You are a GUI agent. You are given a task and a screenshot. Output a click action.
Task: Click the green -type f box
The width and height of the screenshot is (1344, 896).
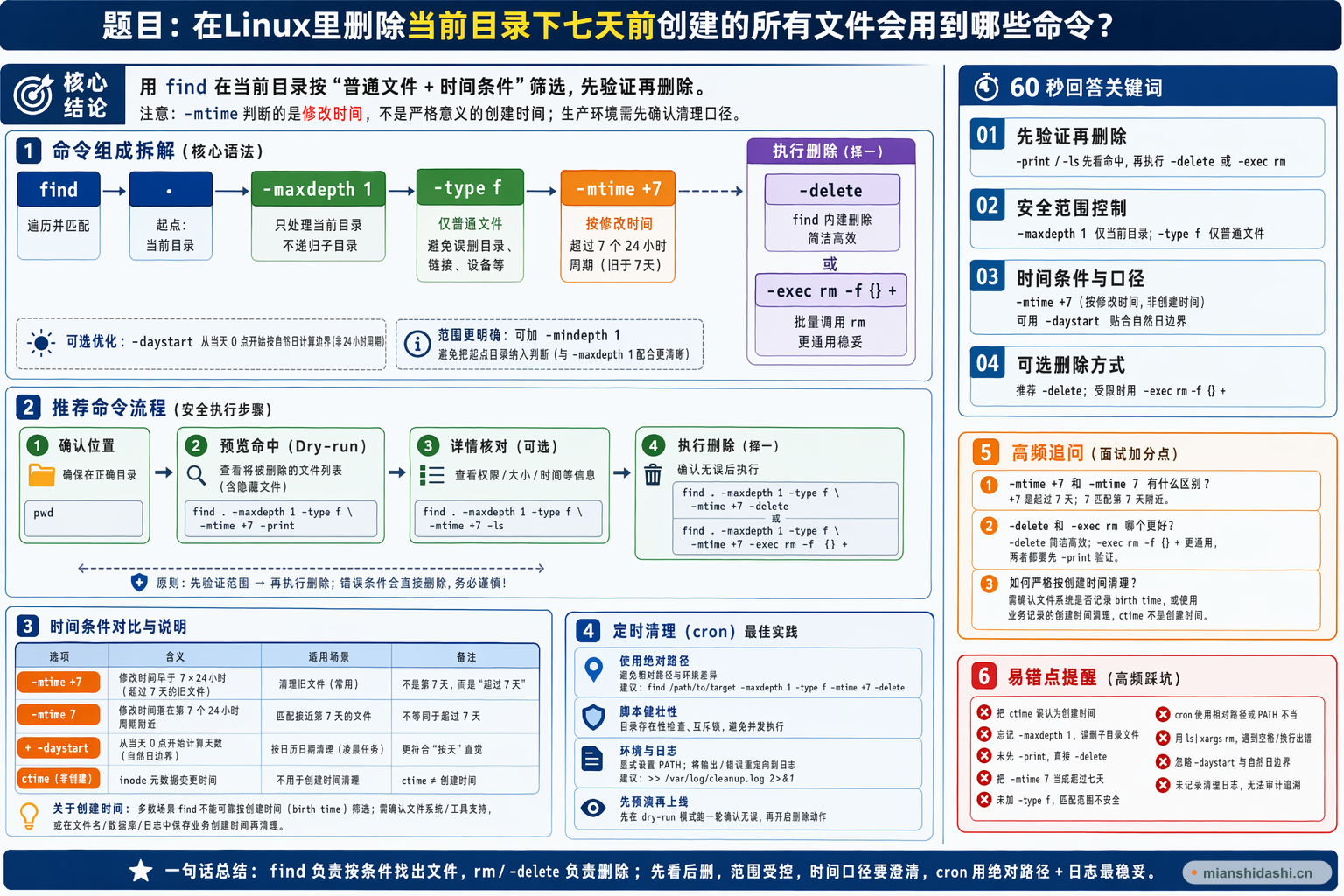pyautogui.click(x=470, y=187)
